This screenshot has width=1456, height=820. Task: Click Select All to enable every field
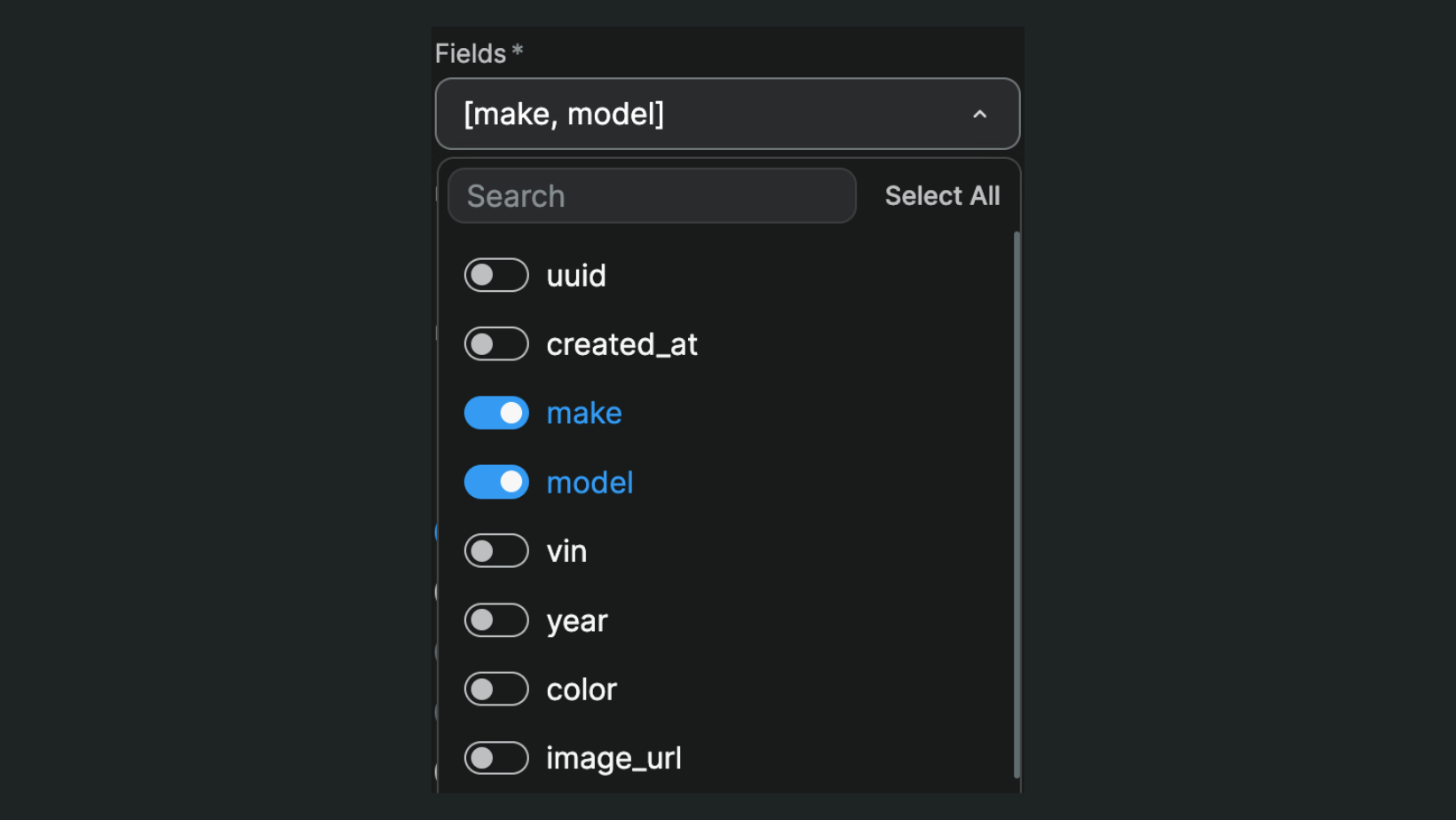[942, 195]
